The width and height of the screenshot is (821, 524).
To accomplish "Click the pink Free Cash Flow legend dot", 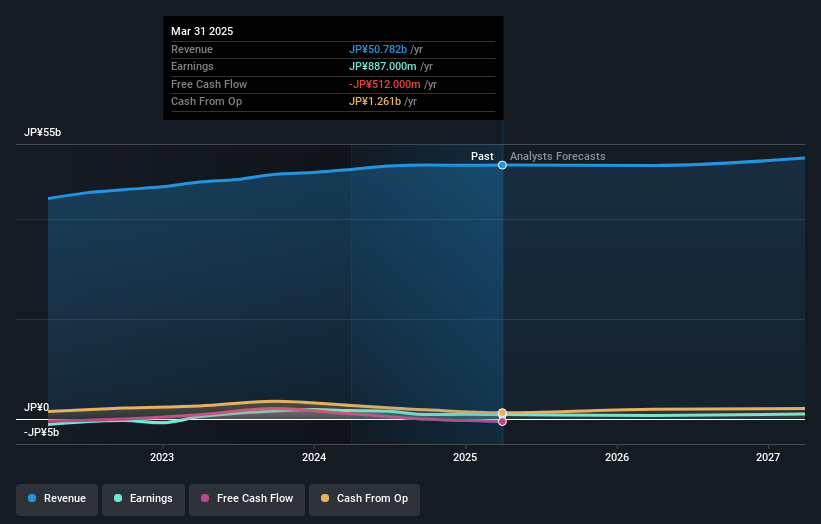I will click(x=205, y=498).
